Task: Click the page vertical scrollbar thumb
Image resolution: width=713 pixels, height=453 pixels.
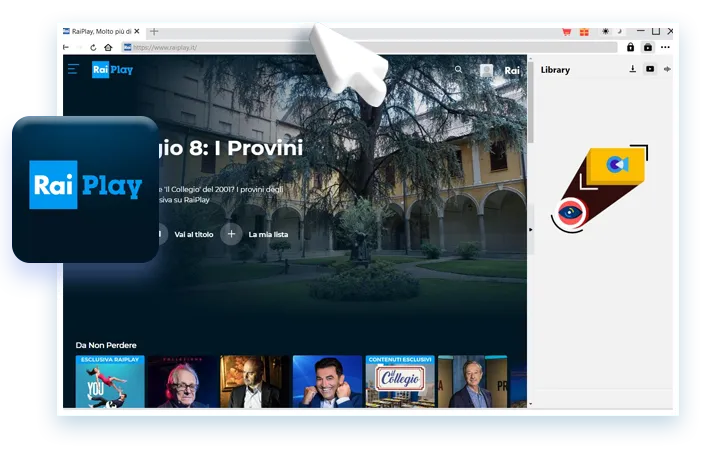Action: coord(531,98)
